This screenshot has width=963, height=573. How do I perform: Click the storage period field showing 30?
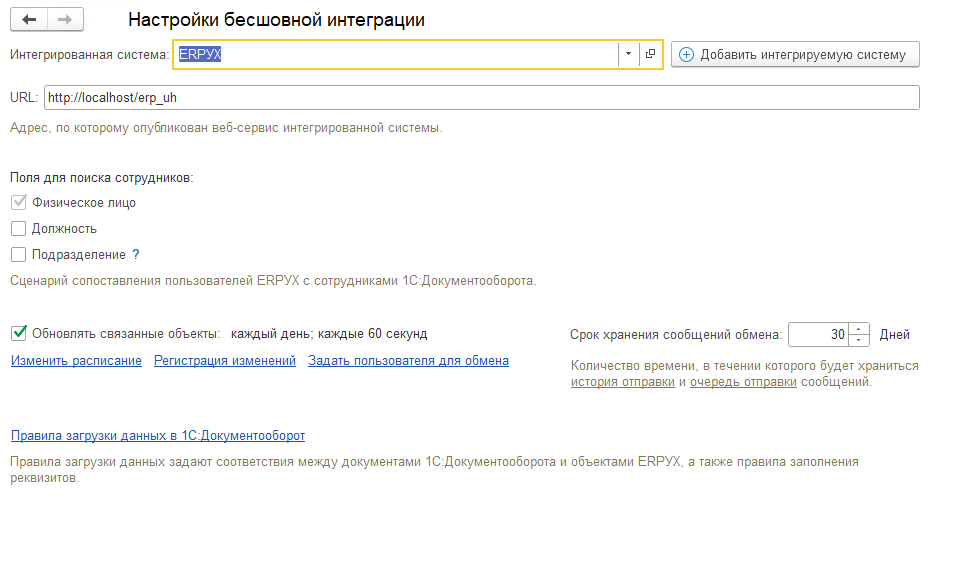[x=818, y=335]
